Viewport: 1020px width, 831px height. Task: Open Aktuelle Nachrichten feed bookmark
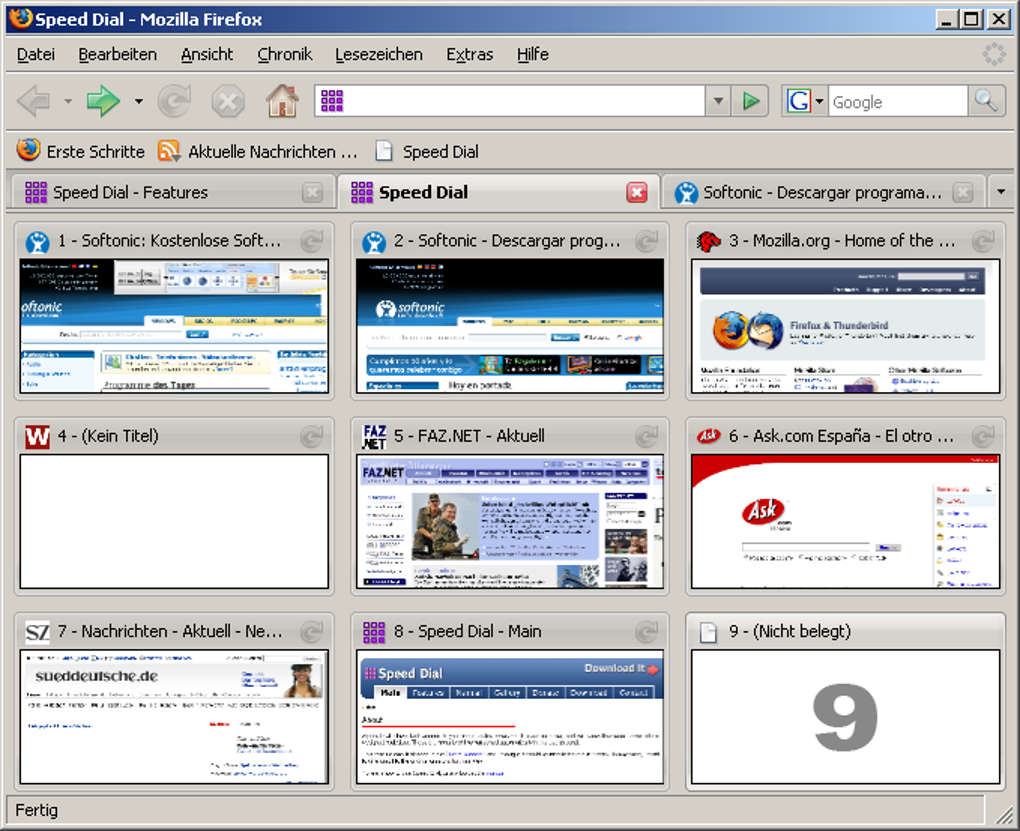coord(258,151)
